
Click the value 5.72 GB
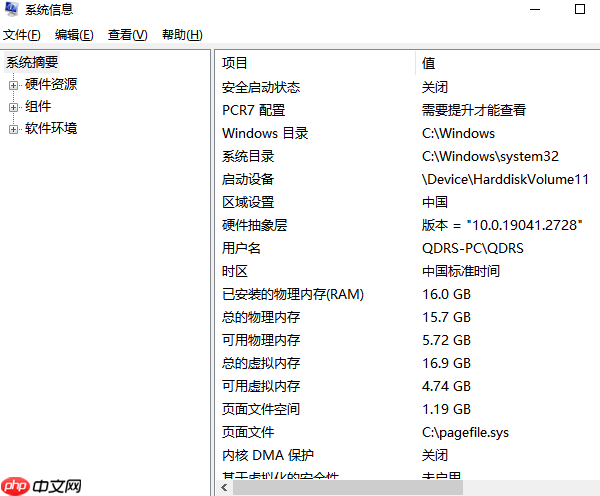coord(446,340)
